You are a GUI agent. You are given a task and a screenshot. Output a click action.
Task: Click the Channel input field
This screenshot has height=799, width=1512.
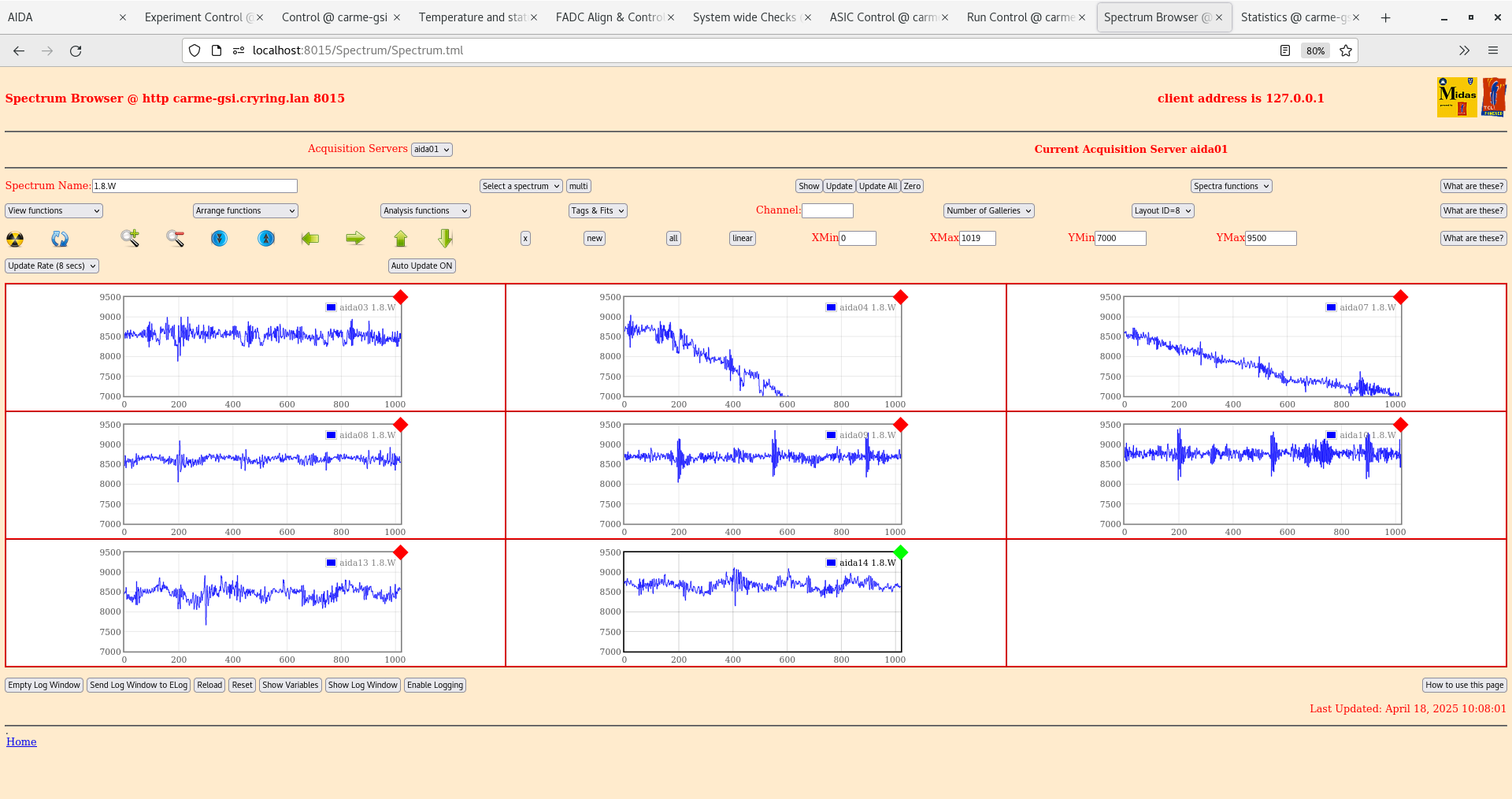coord(827,210)
